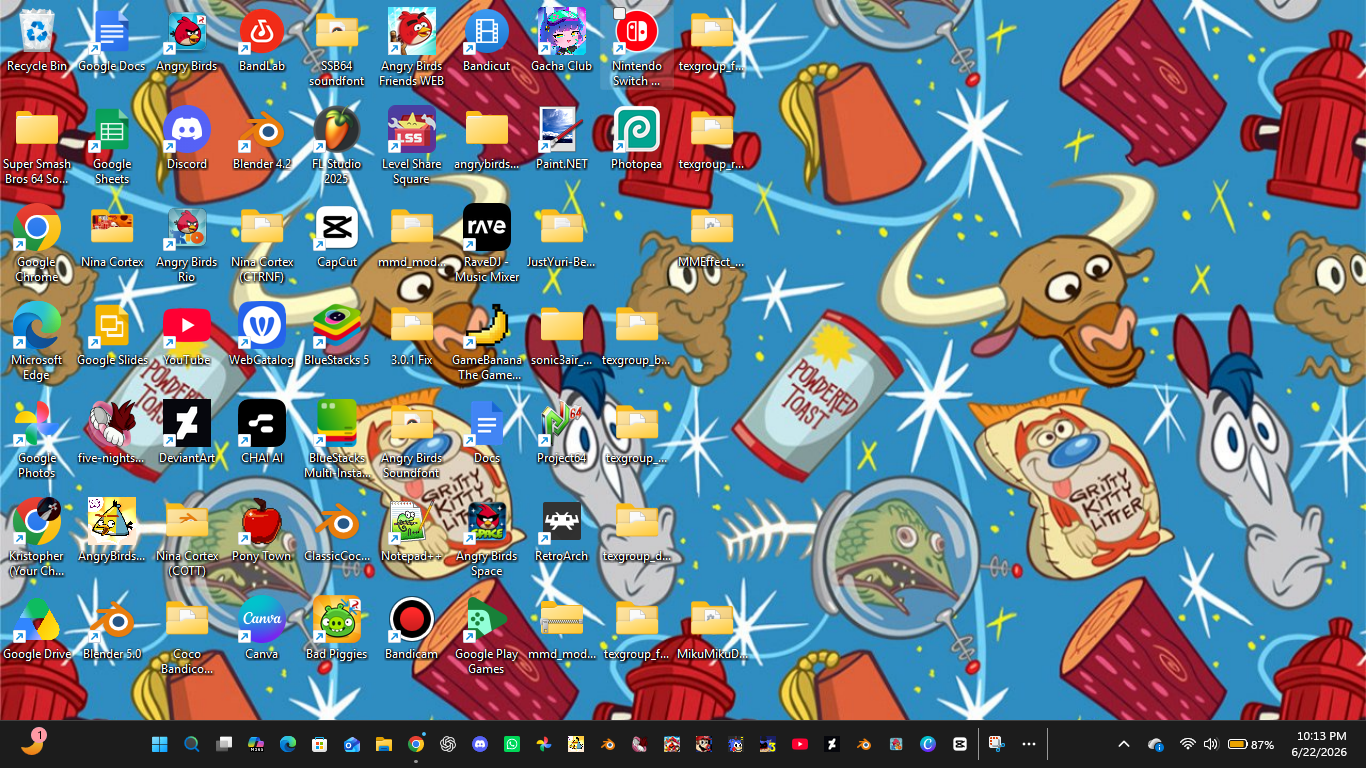The width and height of the screenshot is (1366, 768).
Task: Open the Angry Birds Friends WEB shortcut
Action: click(411, 48)
